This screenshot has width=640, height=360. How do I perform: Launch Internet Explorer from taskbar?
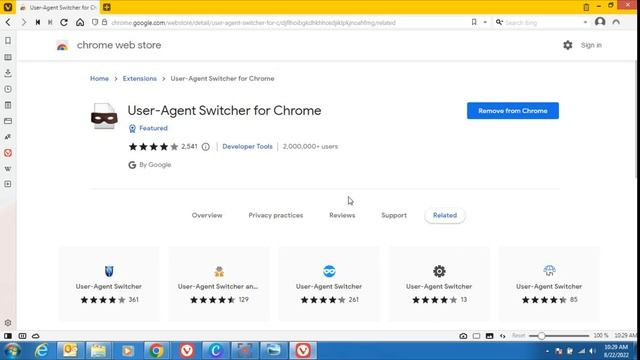click(x=41, y=351)
